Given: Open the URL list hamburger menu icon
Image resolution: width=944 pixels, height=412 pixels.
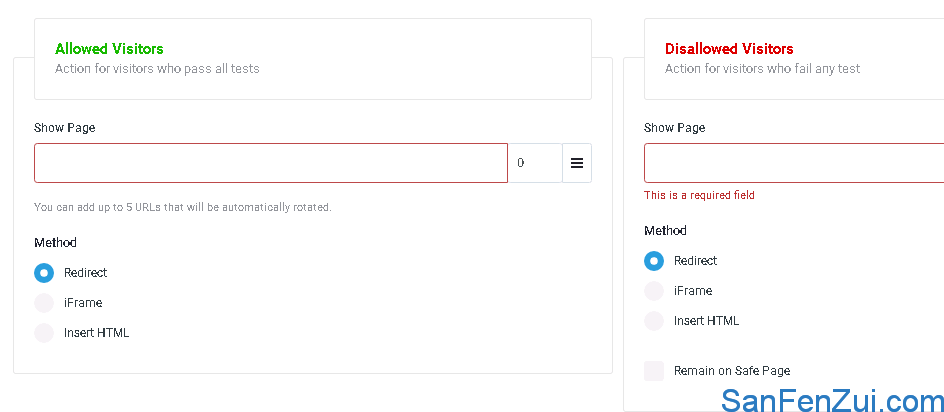Looking at the screenshot, I should coord(577,163).
